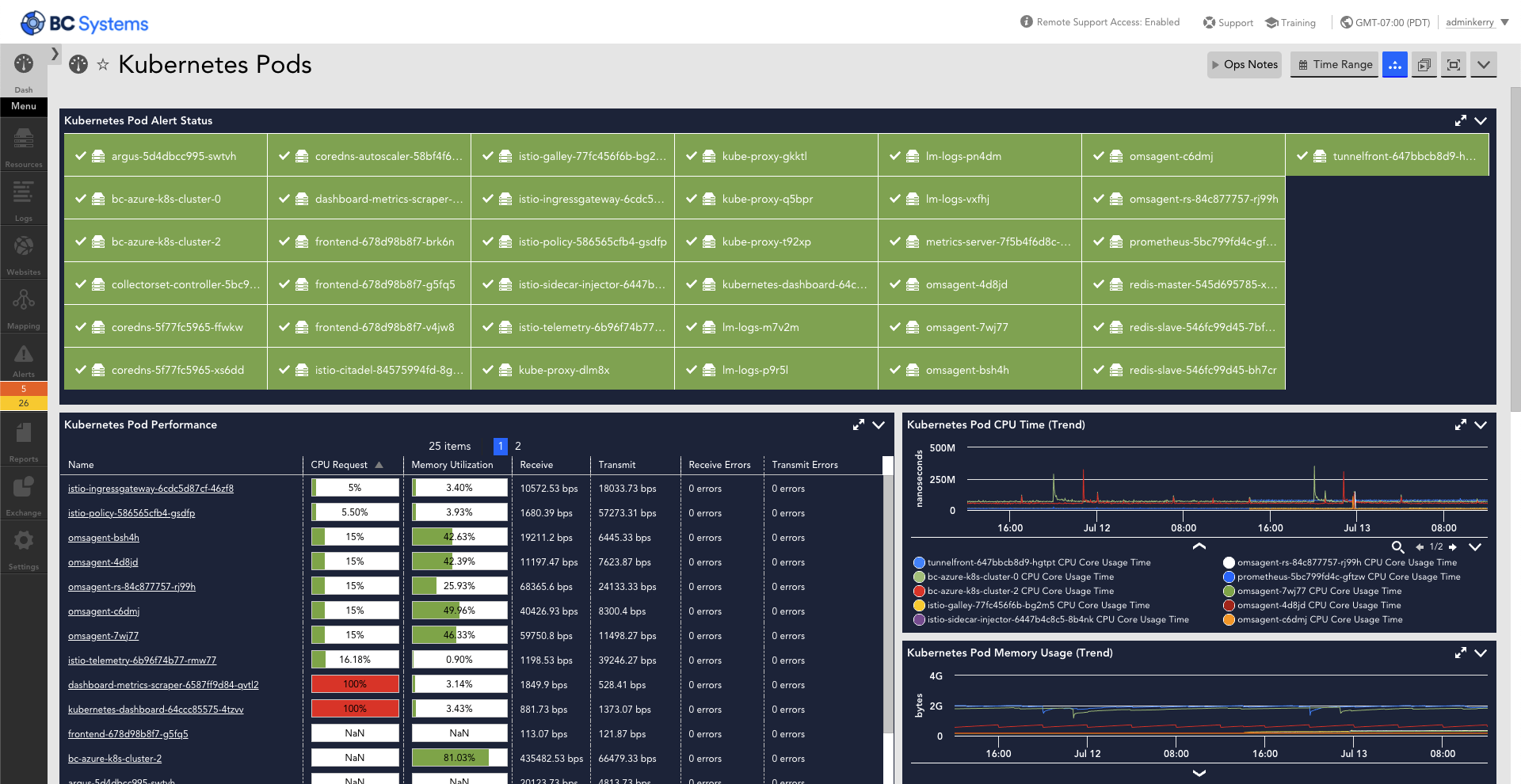Open Reports in the sidebar
The height and width of the screenshot is (784, 1521).
pyautogui.click(x=24, y=441)
